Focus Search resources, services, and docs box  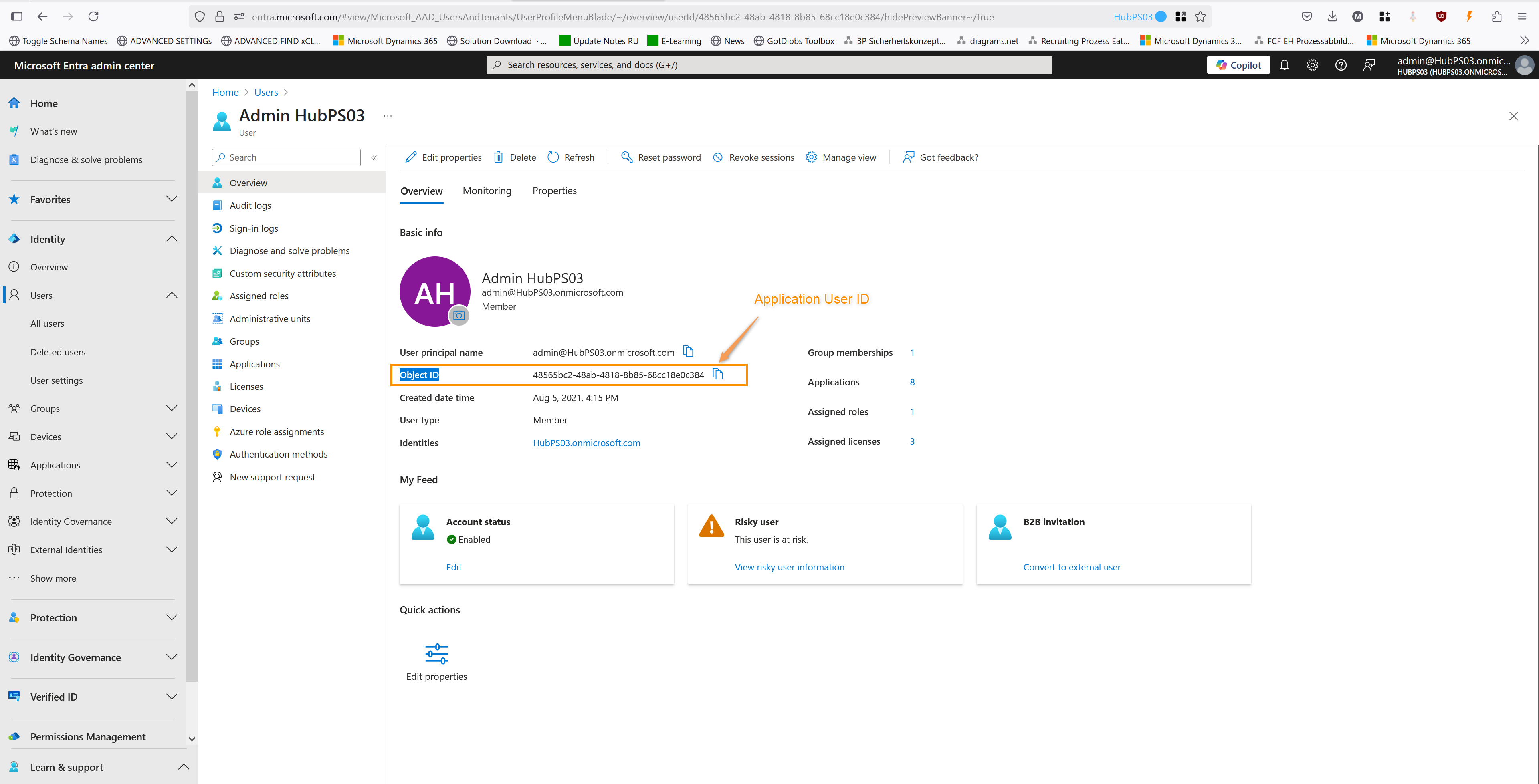pyautogui.click(x=769, y=65)
